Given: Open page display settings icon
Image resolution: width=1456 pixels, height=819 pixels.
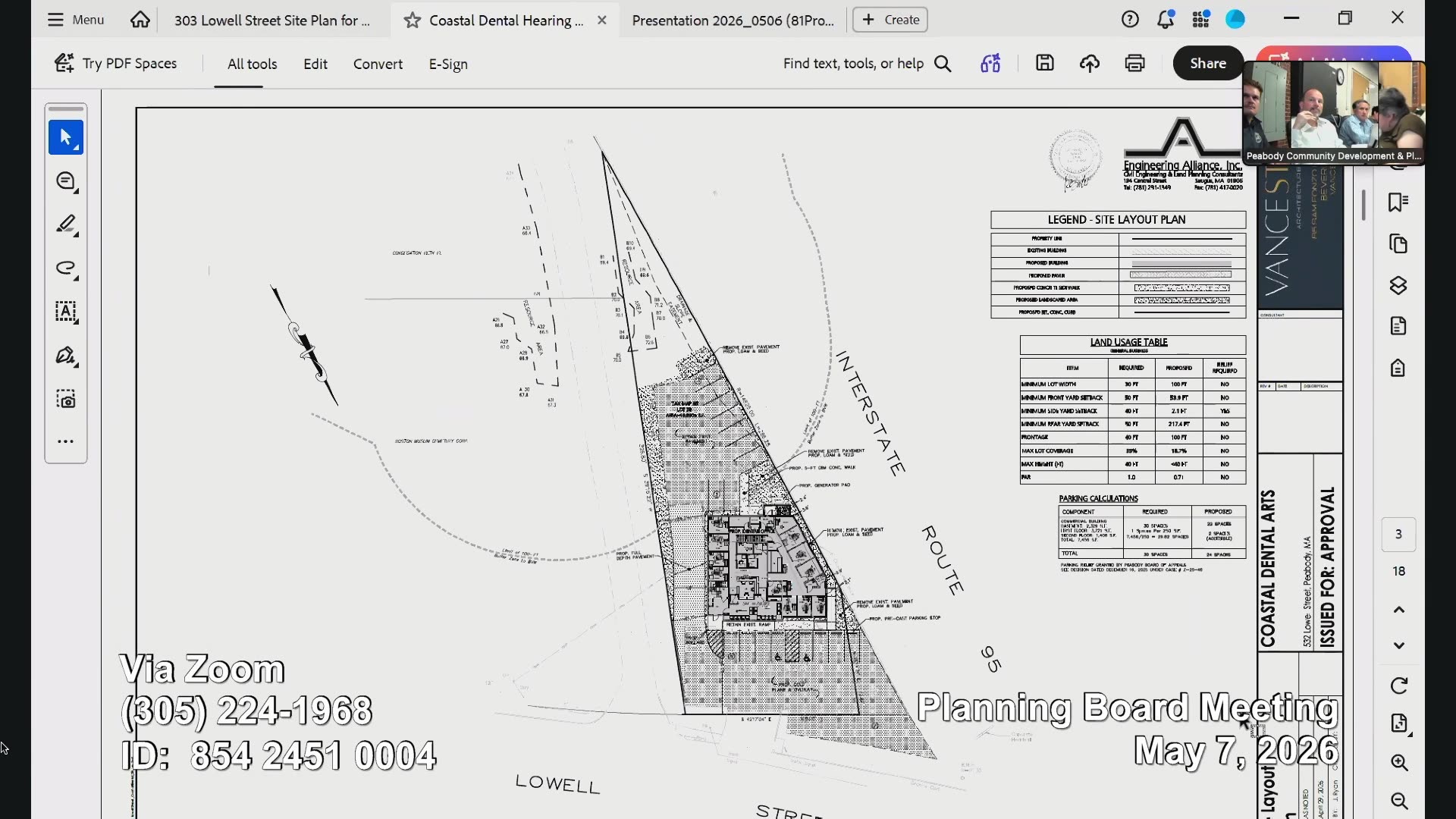Looking at the screenshot, I should [x=1399, y=723].
